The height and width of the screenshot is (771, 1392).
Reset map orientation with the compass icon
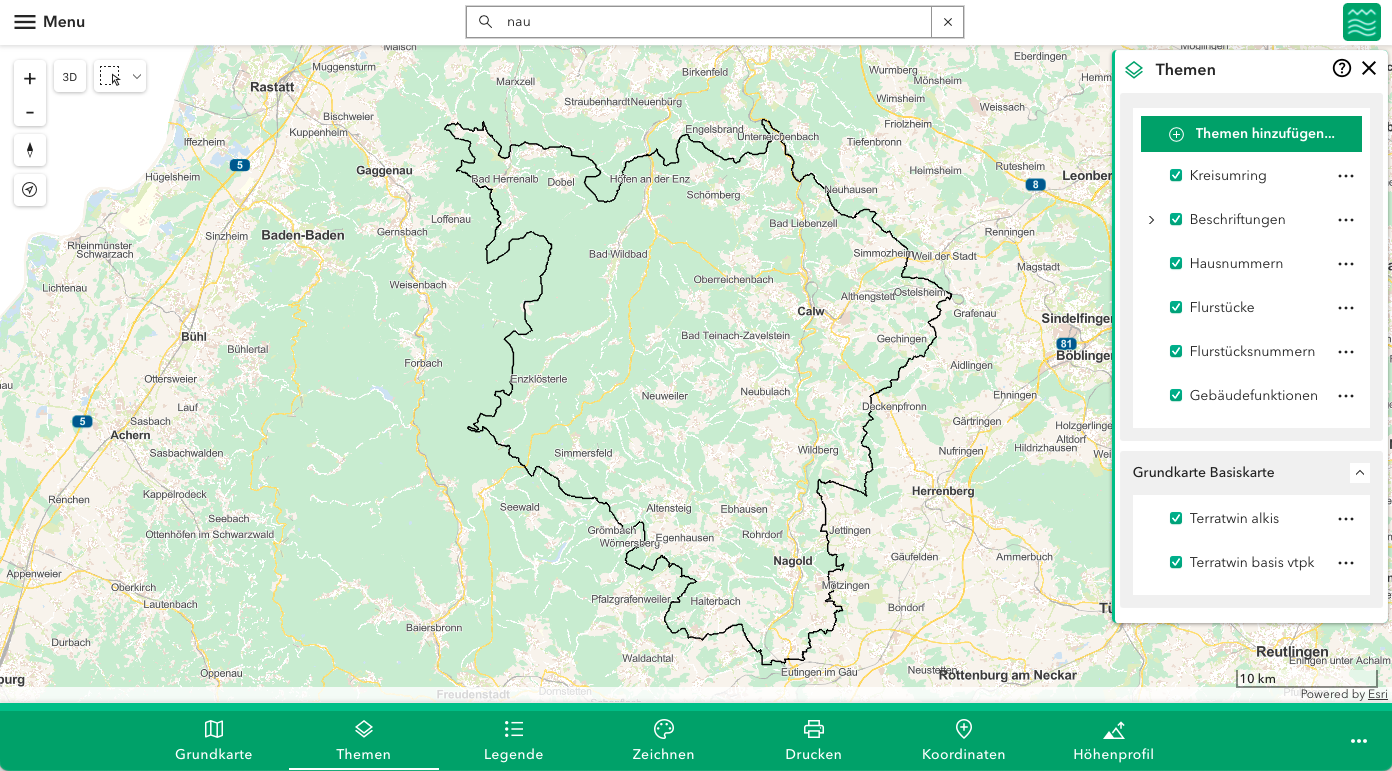click(29, 150)
